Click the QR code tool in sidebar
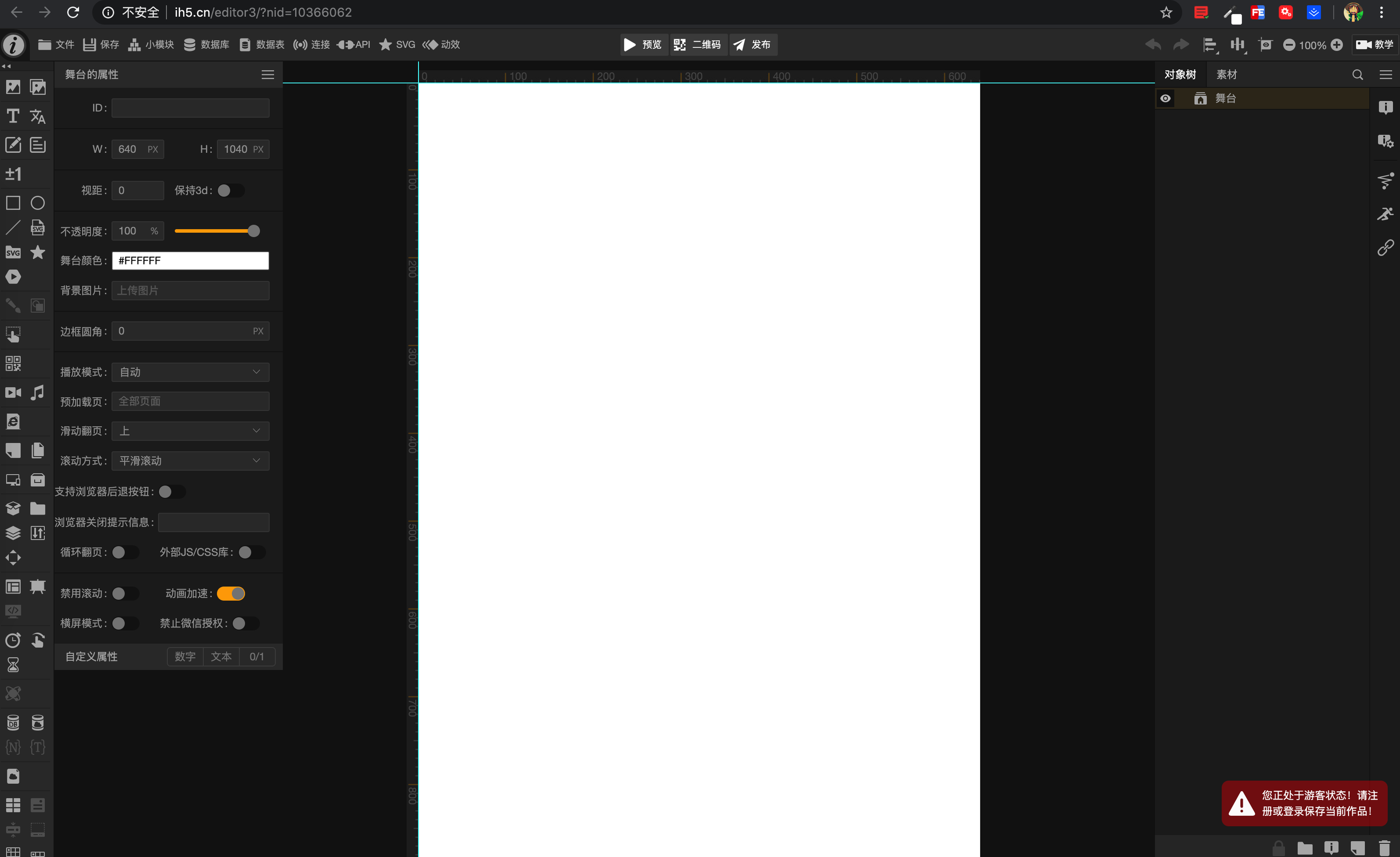The width and height of the screenshot is (1400, 857). [12, 363]
